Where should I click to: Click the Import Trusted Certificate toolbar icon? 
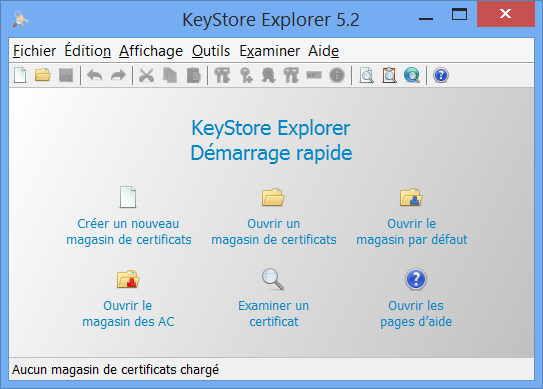tap(268, 75)
